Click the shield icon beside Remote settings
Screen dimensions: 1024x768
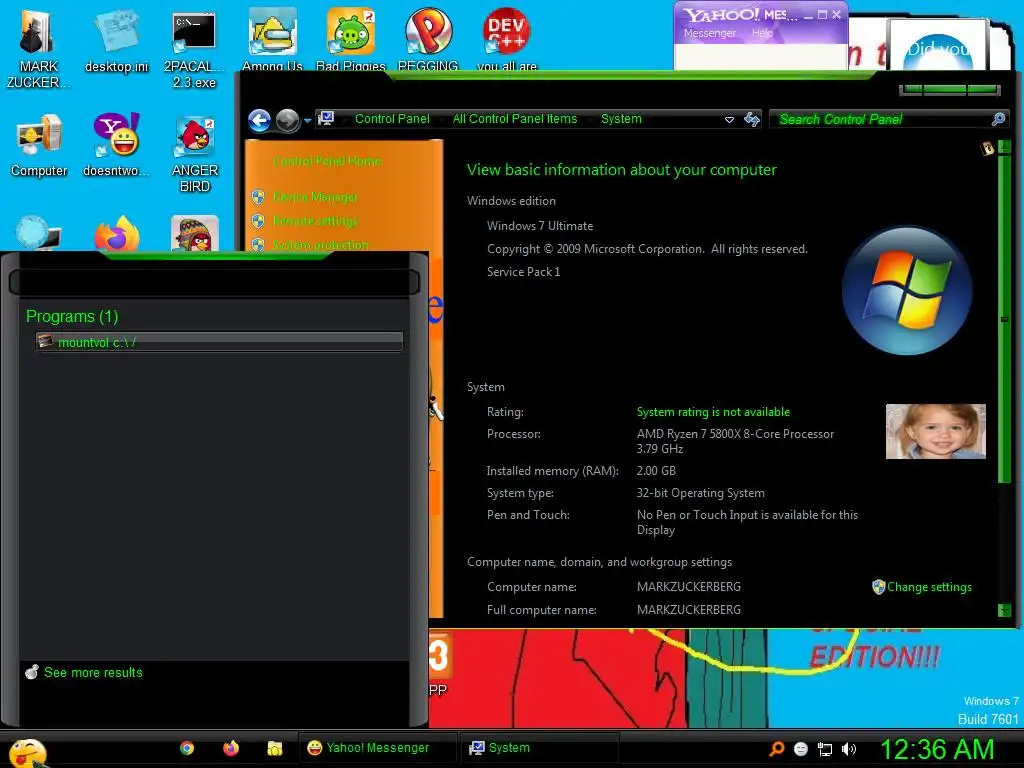click(258, 221)
